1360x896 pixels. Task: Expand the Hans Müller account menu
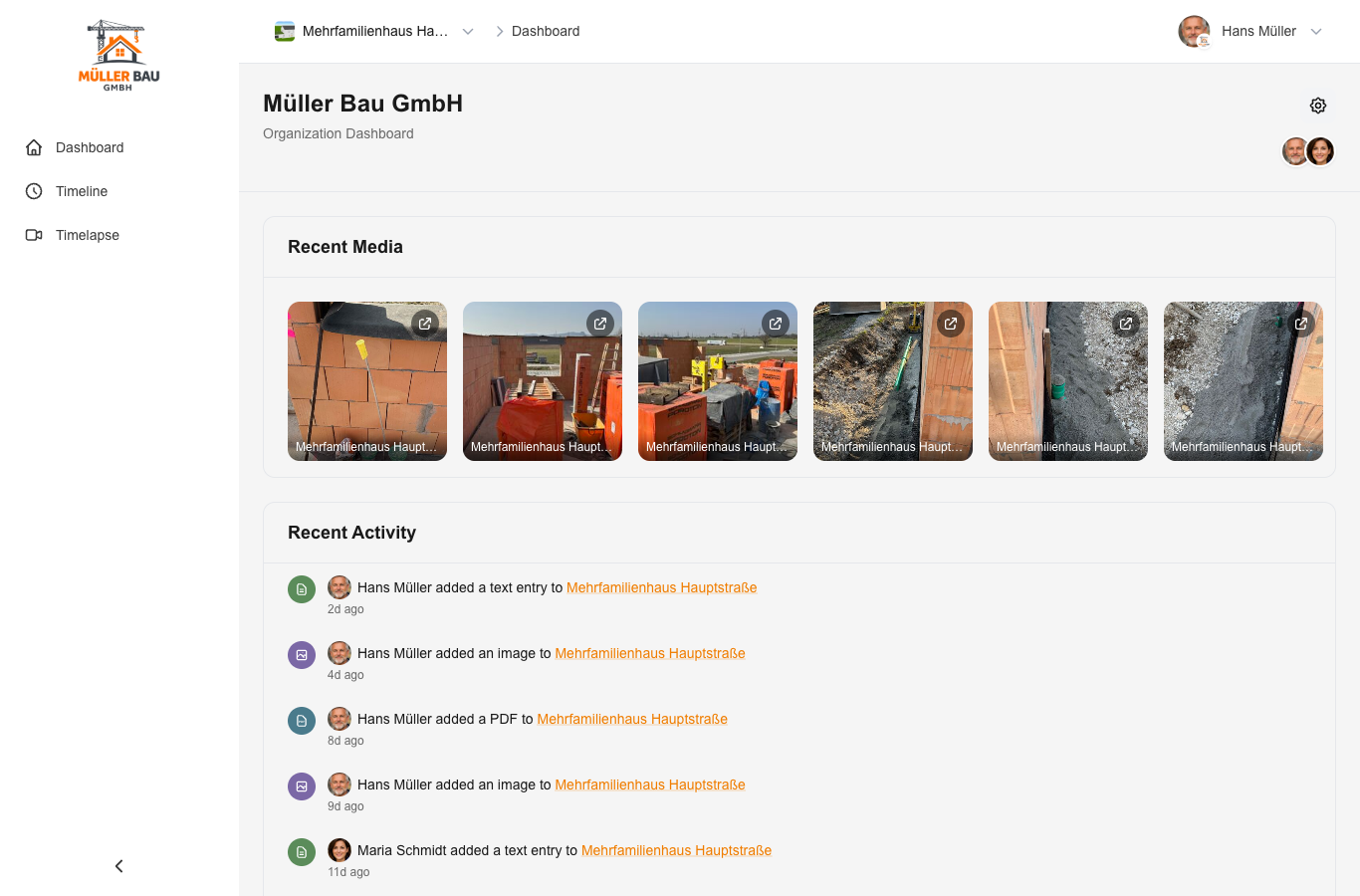pyautogui.click(x=1316, y=31)
